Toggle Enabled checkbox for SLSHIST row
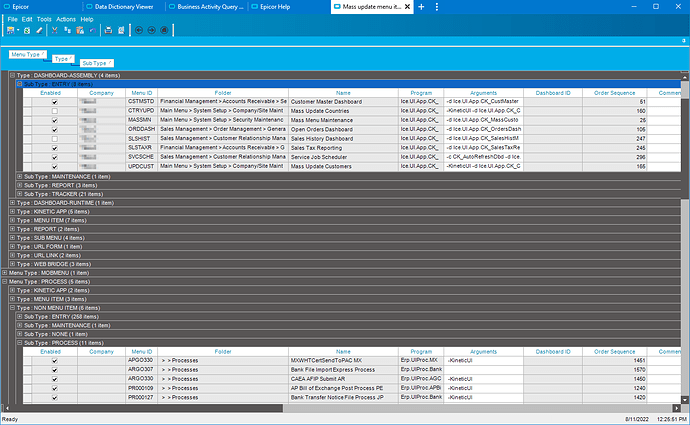This screenshot has width=690, height=425. (55, 139)
